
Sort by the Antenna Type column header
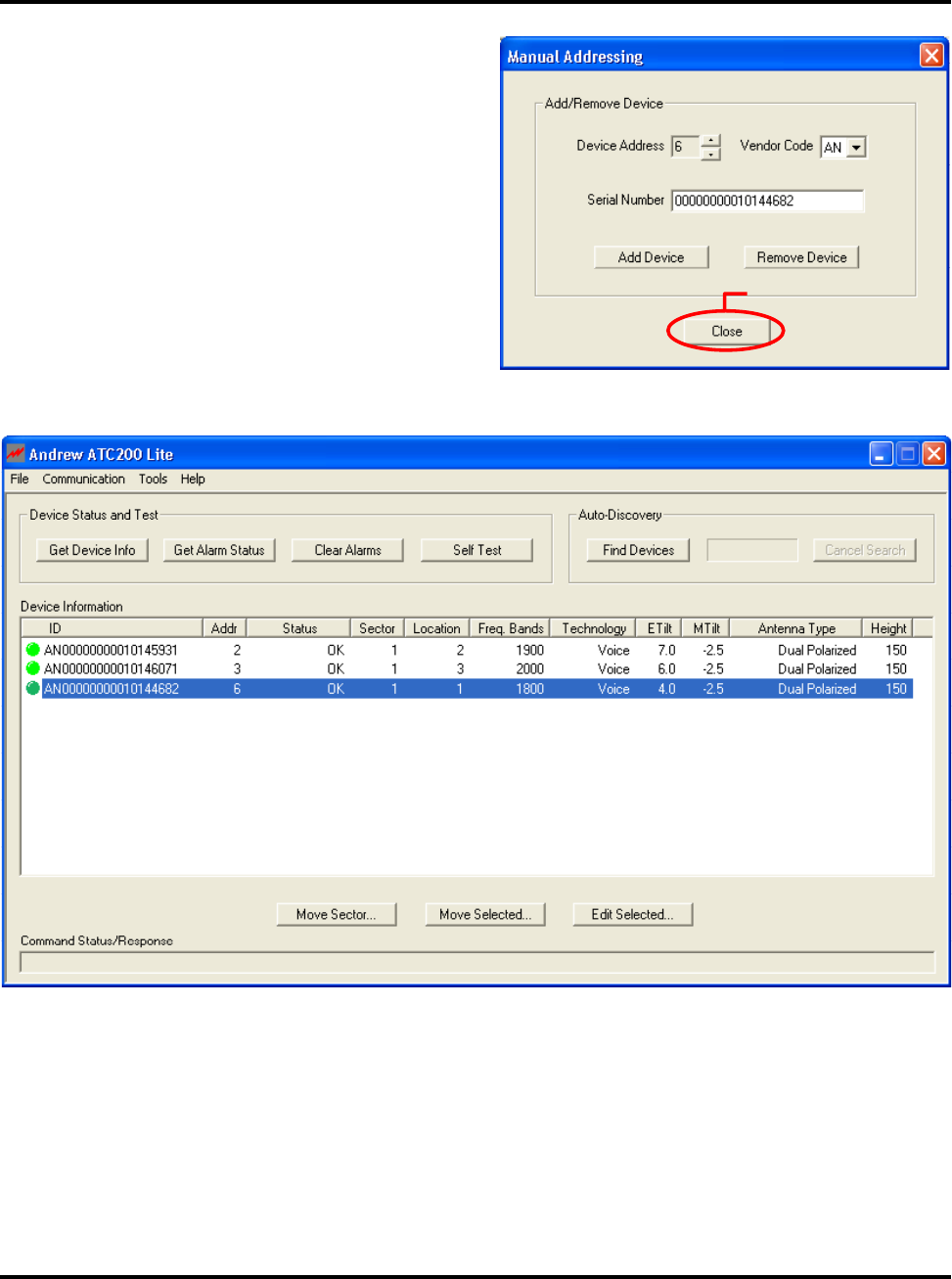[795, 628]
